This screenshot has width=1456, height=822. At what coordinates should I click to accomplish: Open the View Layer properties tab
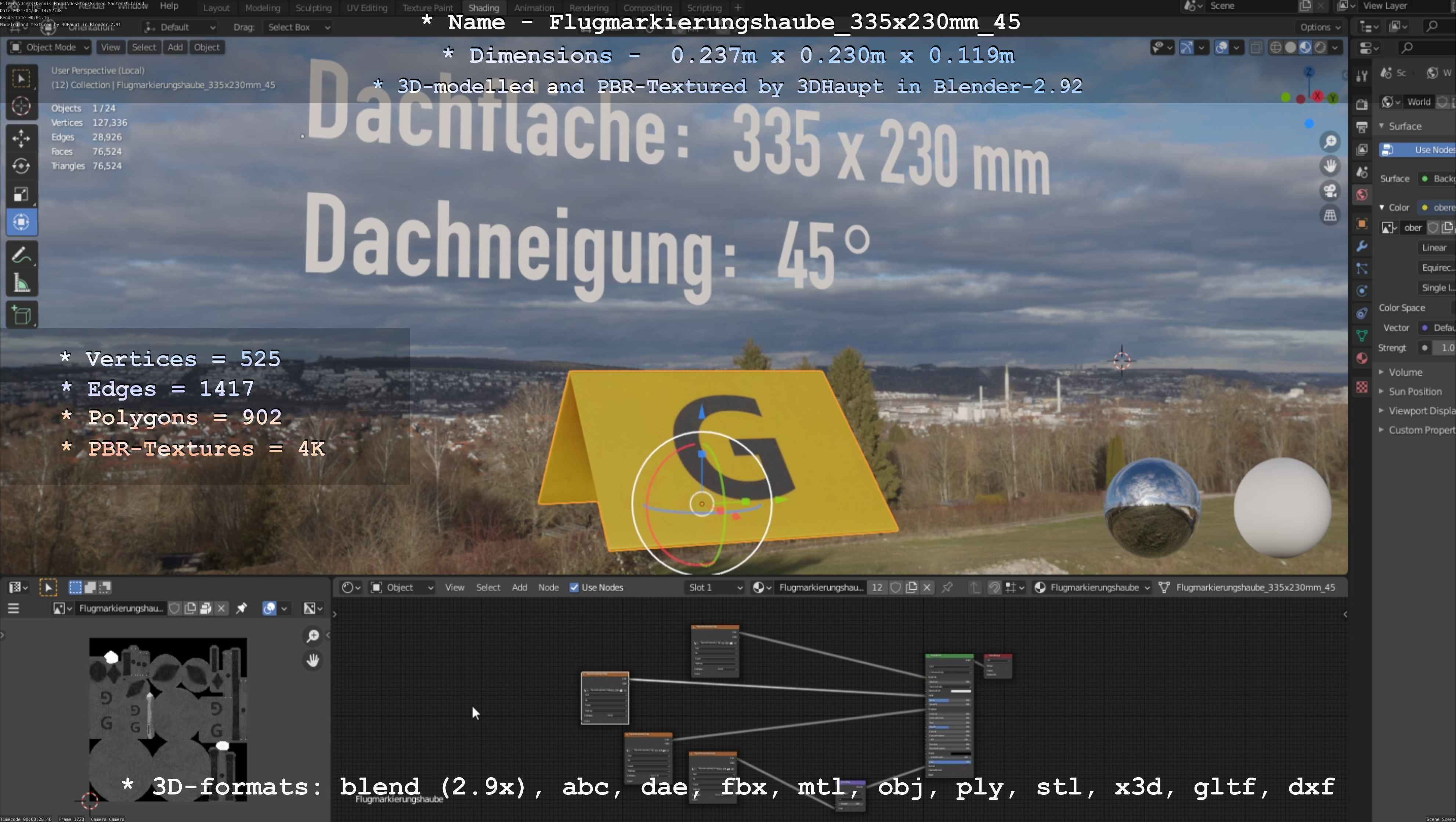[1362, 150]
